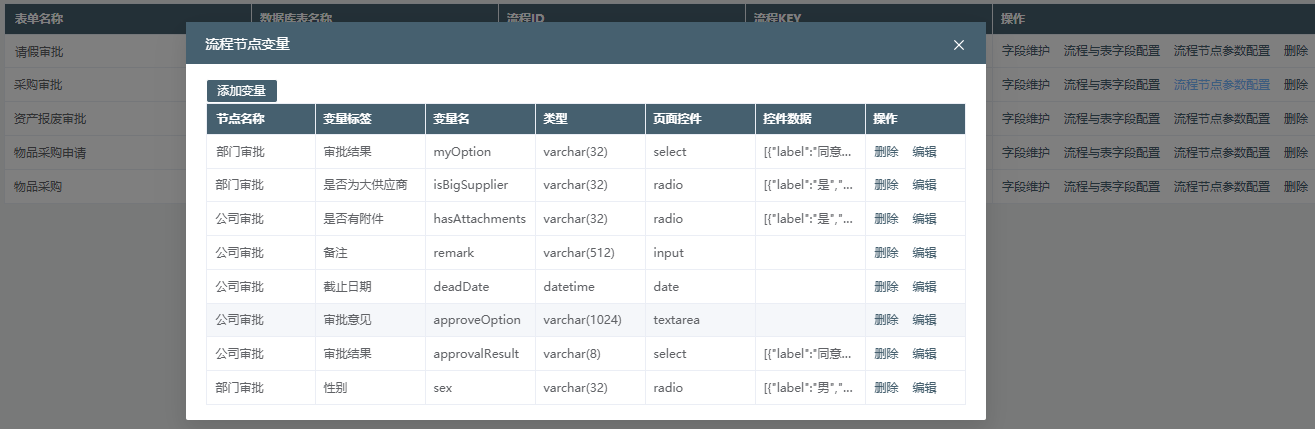1315x429 pixels.
Task: Delete the isBigSupplier variable
Action: 886,185
